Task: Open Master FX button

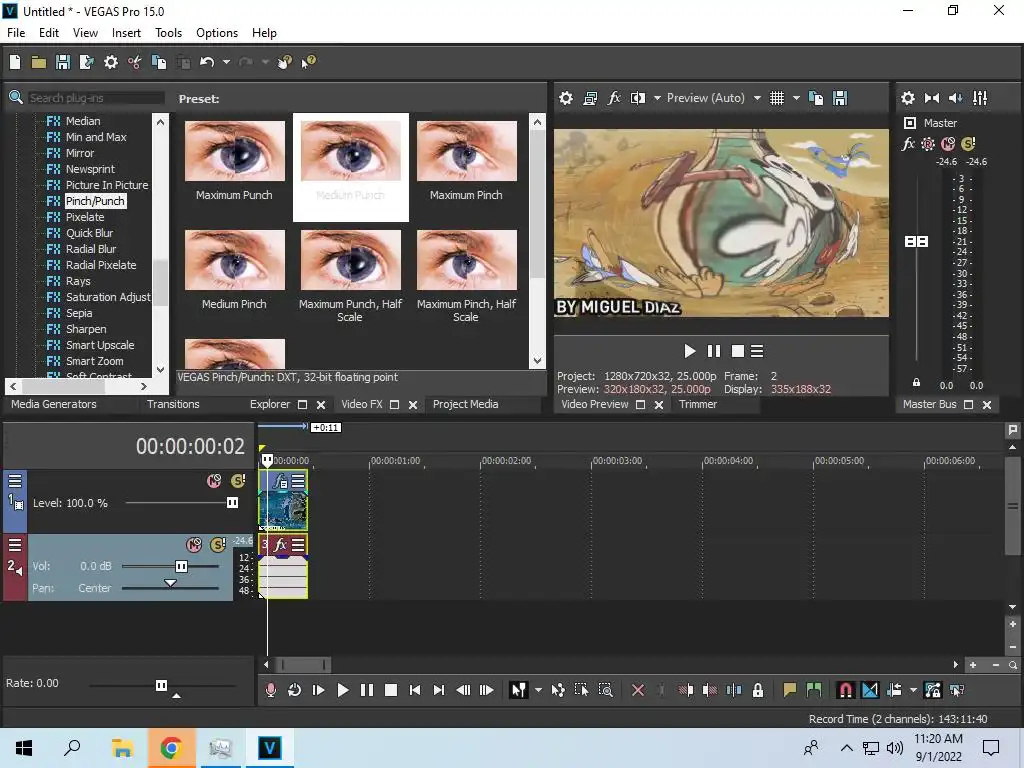Action: tap(908, 144)
